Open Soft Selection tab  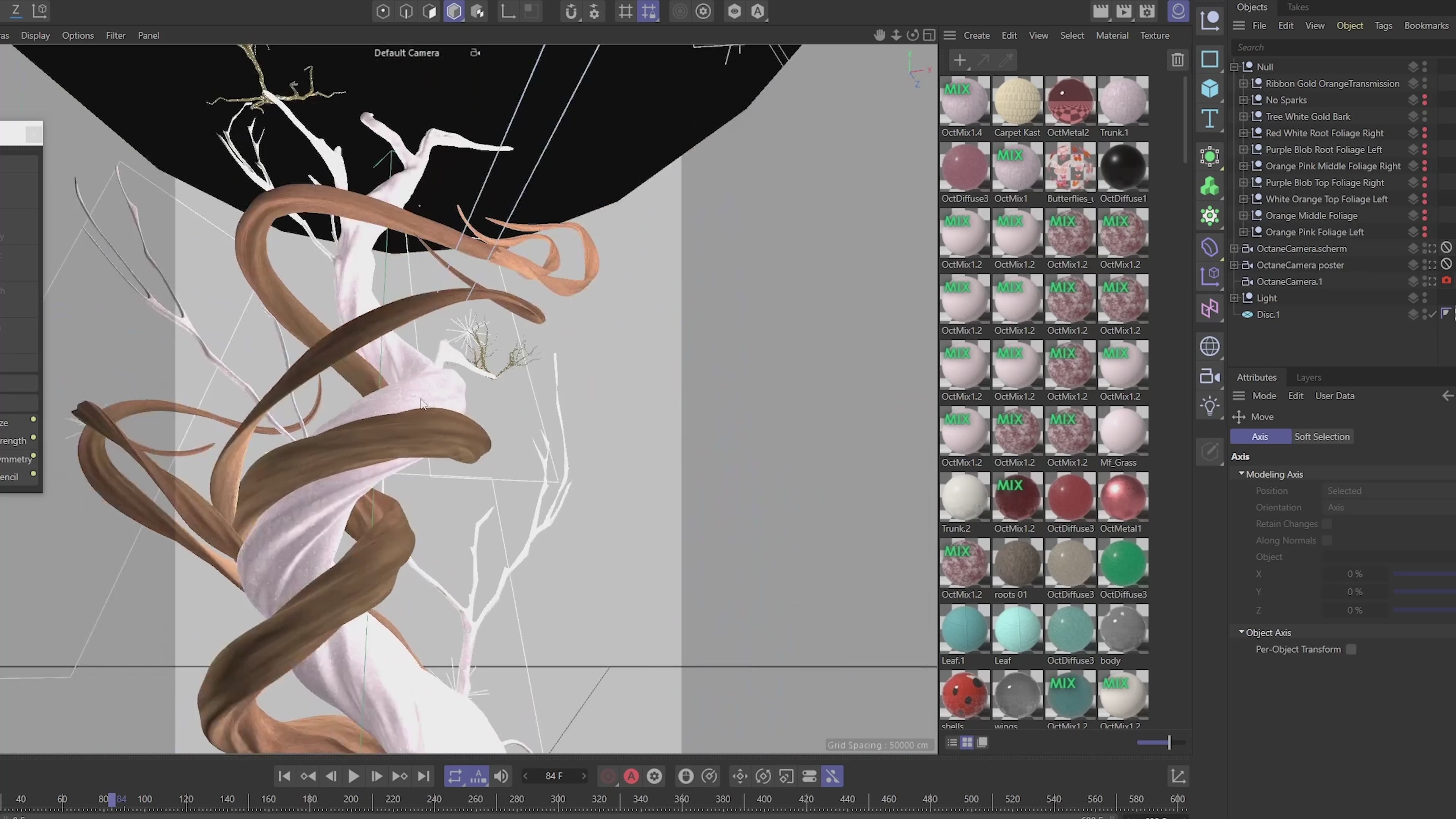[x=1321, y=436]
